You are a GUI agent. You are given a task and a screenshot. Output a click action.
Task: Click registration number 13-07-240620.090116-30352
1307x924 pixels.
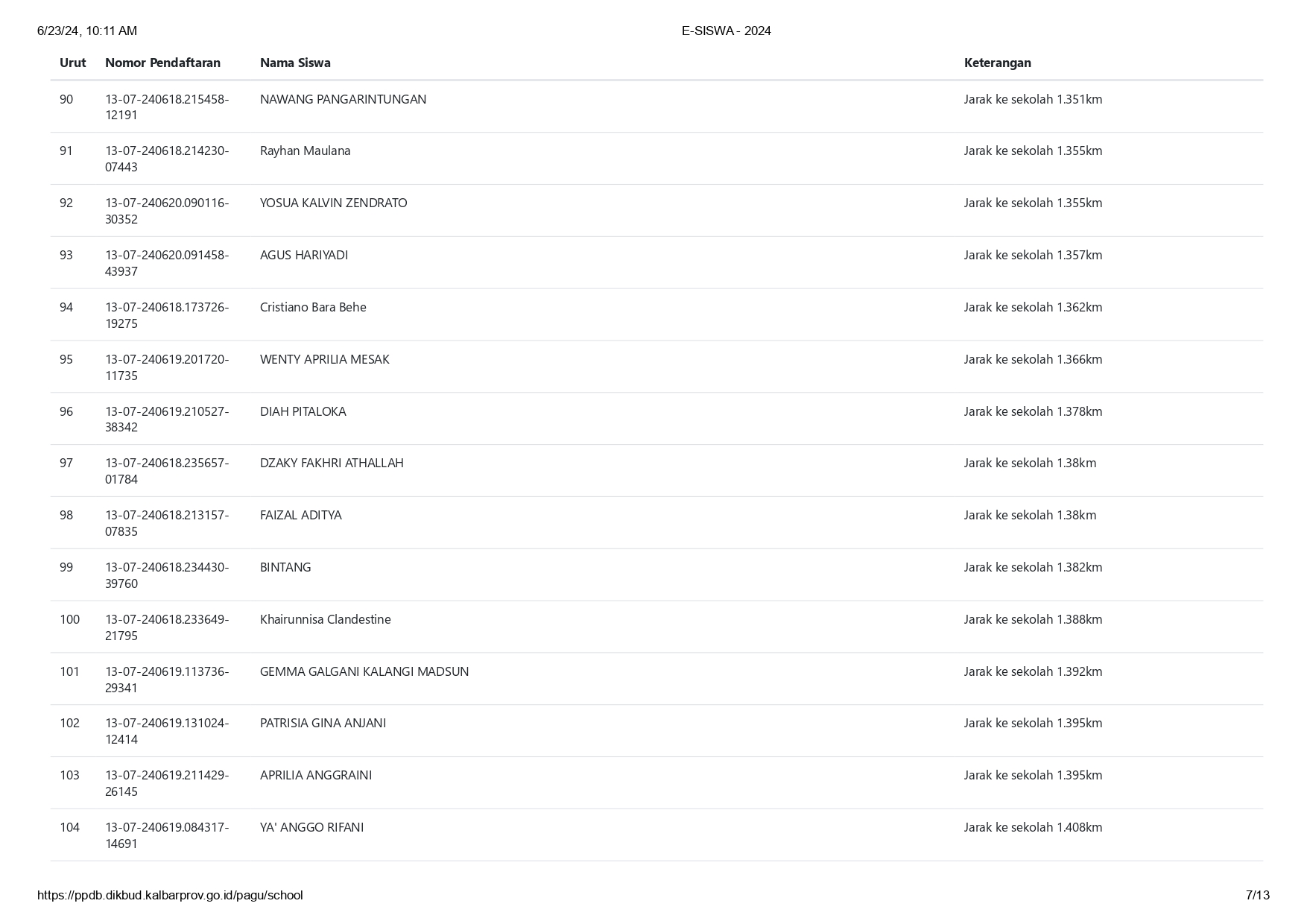[x=167, y=211]
